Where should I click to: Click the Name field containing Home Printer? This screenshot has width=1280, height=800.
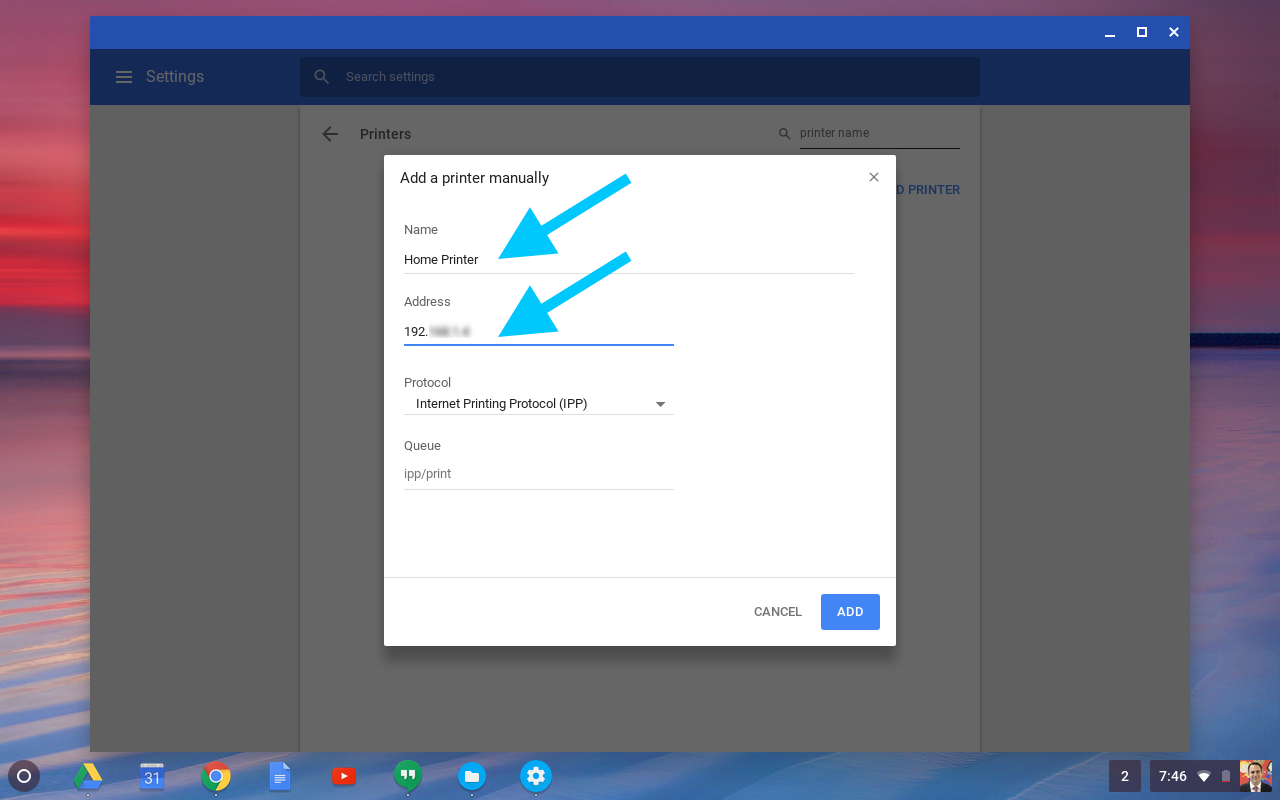click(628, 260)
